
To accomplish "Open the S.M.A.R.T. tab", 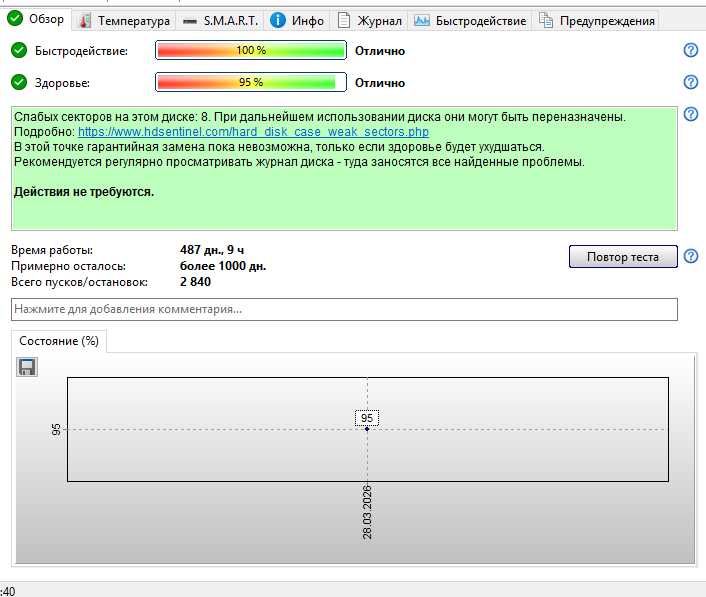I will click(221, 21).
